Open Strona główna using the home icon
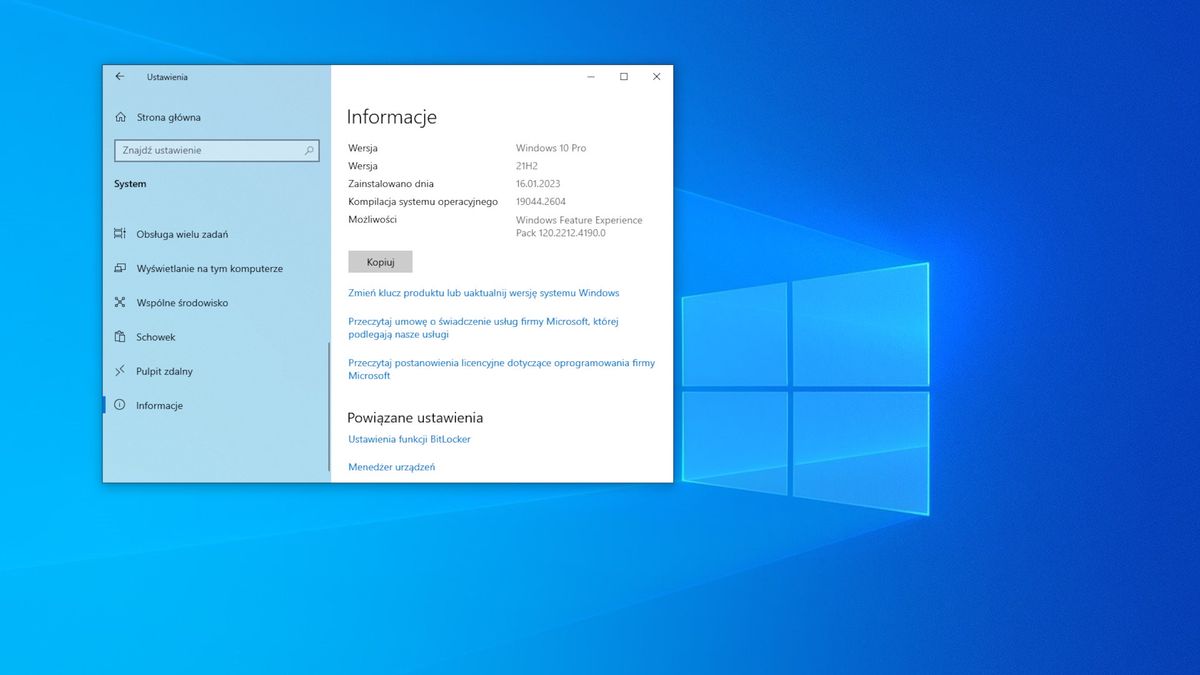 121,117
